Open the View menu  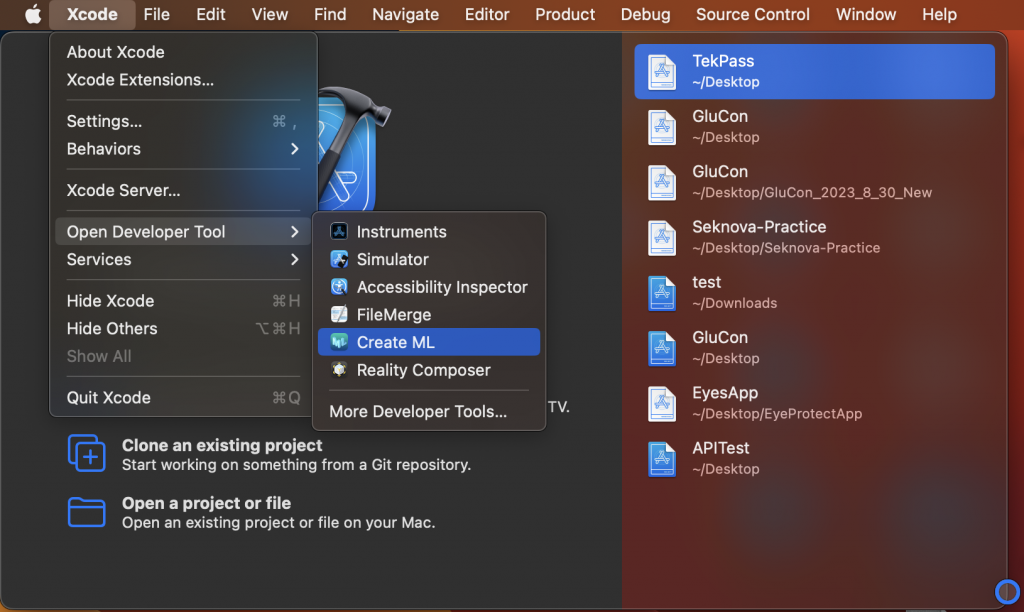click(x=270, y=14)
